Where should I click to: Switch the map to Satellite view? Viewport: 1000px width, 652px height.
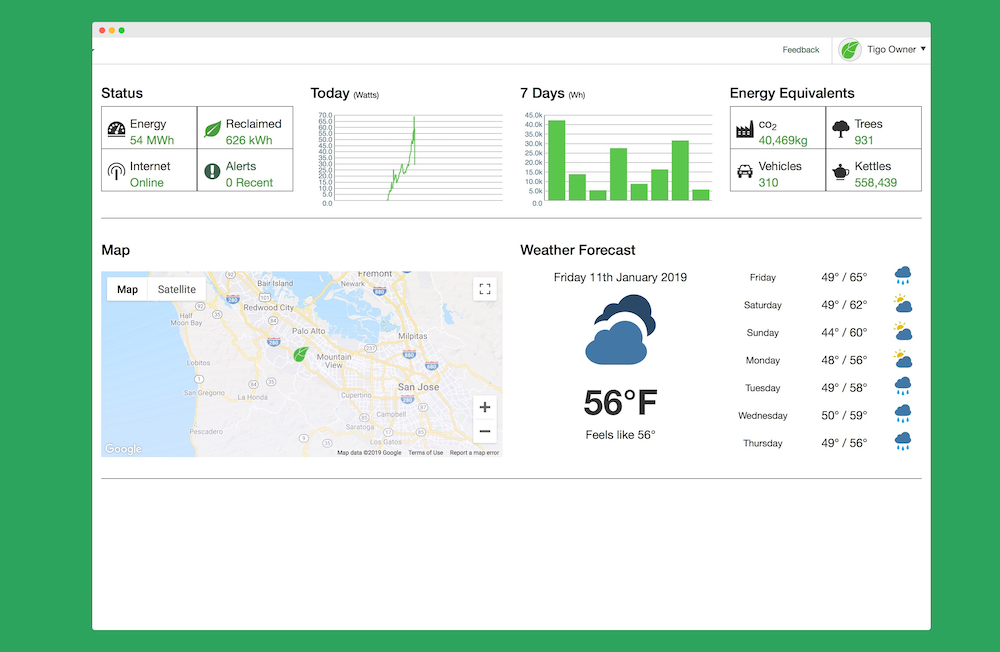177,289
